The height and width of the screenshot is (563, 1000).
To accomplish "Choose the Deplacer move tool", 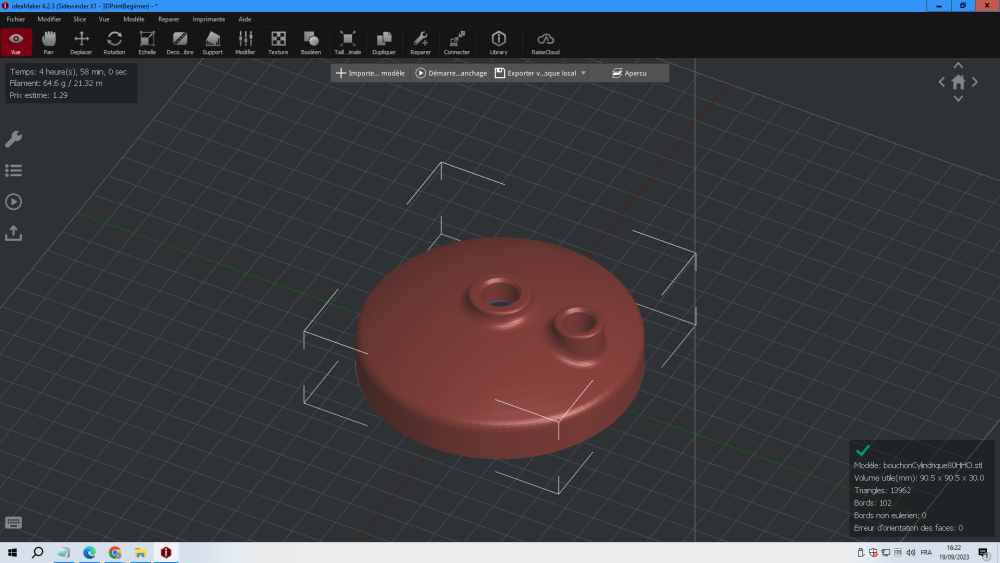I will [x=81, y=42].
